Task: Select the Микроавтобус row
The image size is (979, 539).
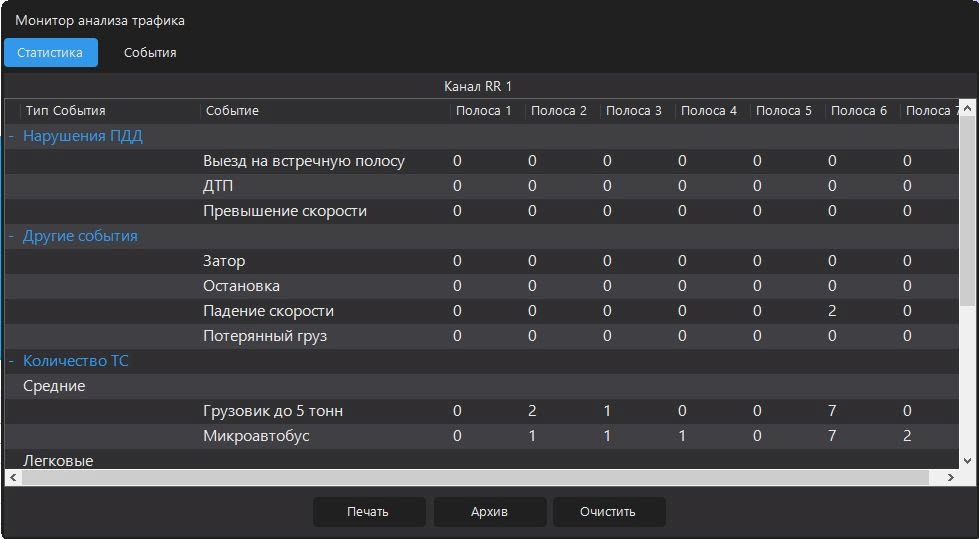Action: tap(481, 436)
